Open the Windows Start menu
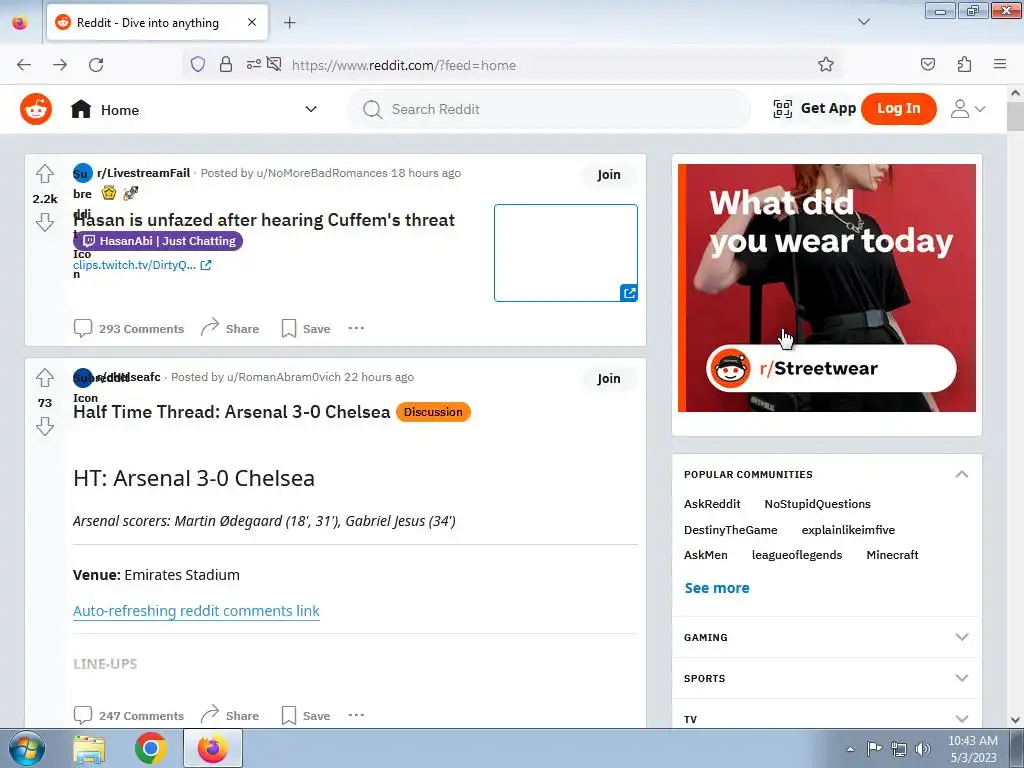This screenshot has height=768, width=1024. pyautogui.click(x=27, y=748)
